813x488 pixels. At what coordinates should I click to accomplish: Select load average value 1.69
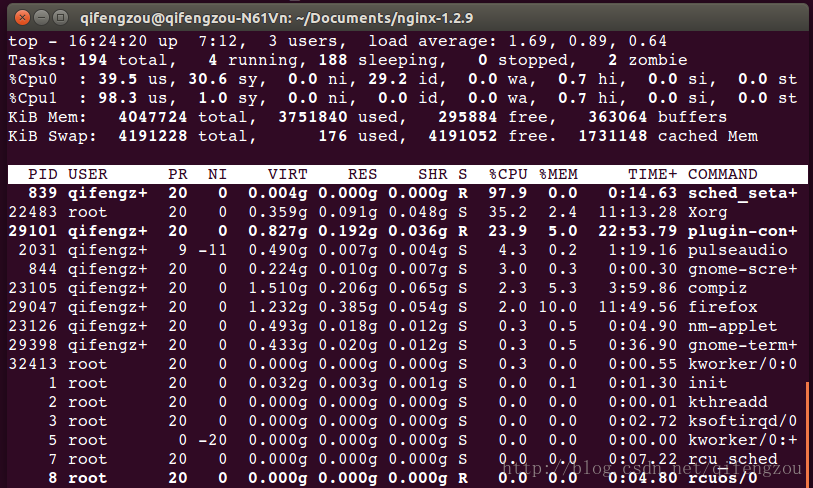tap(527, 41)
